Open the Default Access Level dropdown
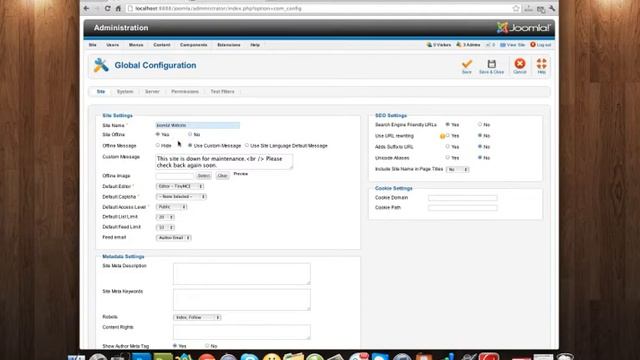This screenshot has height=360, width=640. pyautogui.click(x=171, y=207)
